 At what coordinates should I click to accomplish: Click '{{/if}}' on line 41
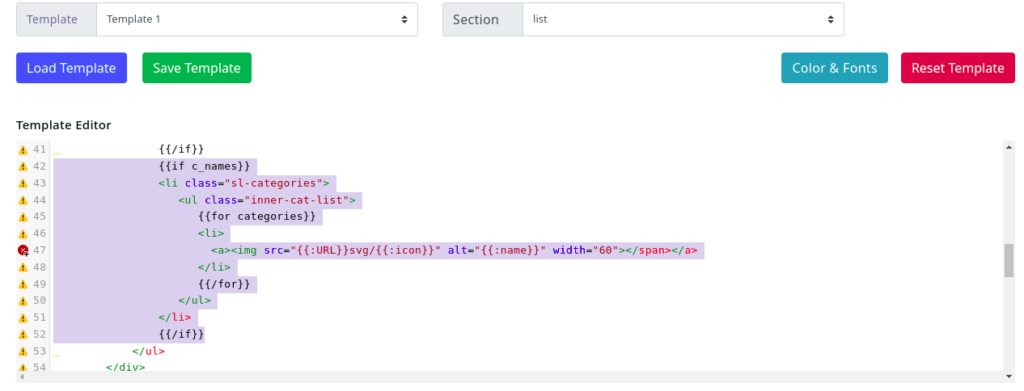[x=182, y=149]
